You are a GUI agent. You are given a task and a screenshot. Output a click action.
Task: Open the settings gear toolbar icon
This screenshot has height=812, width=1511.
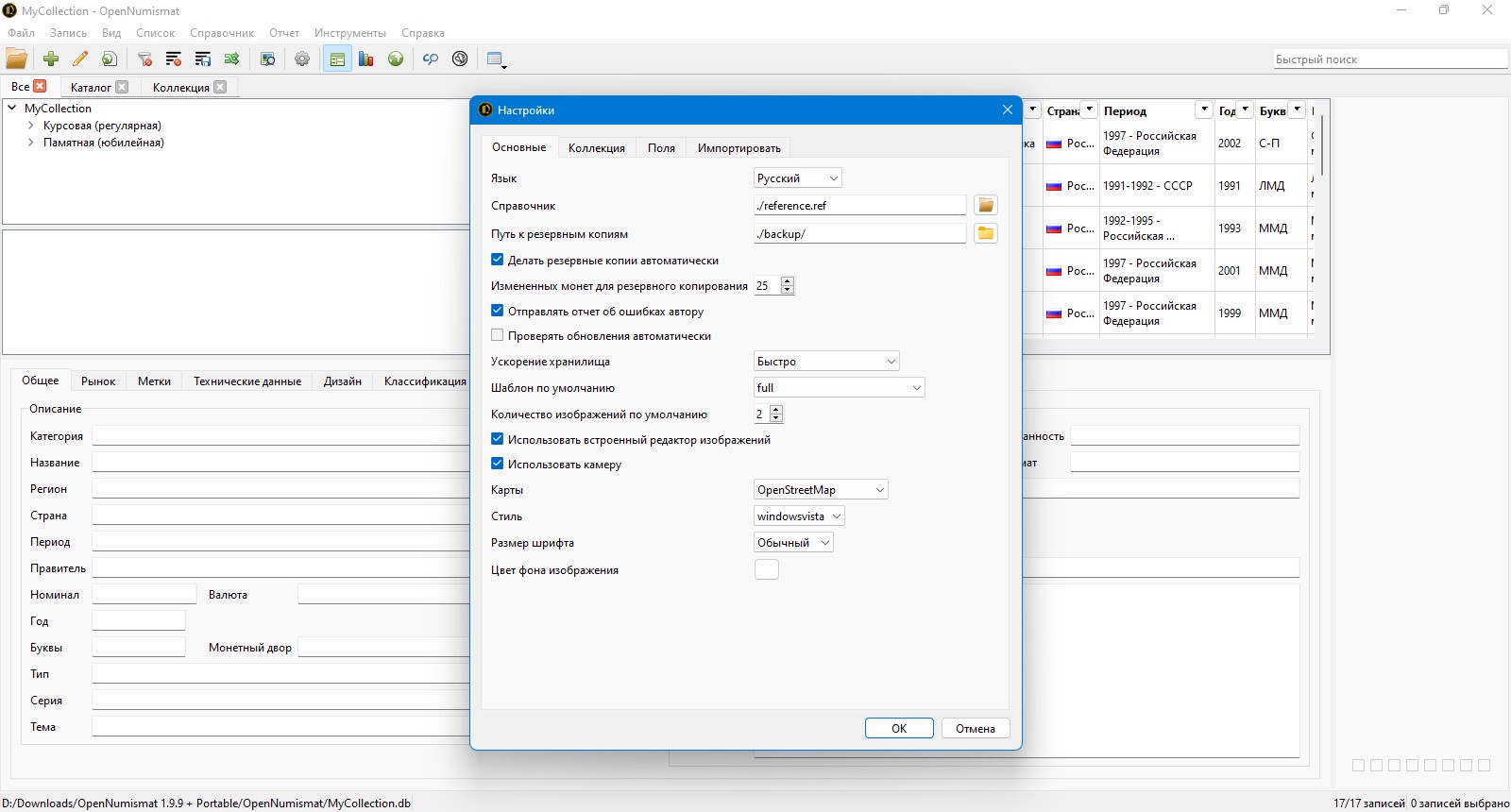(302, 59)
